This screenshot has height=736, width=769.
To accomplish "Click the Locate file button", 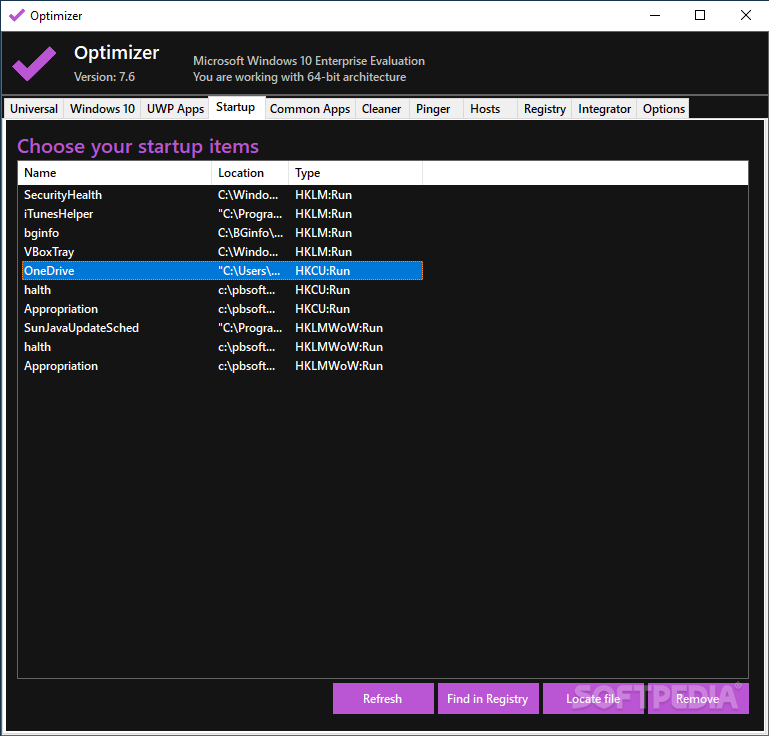I will click(x=593, y=699).
